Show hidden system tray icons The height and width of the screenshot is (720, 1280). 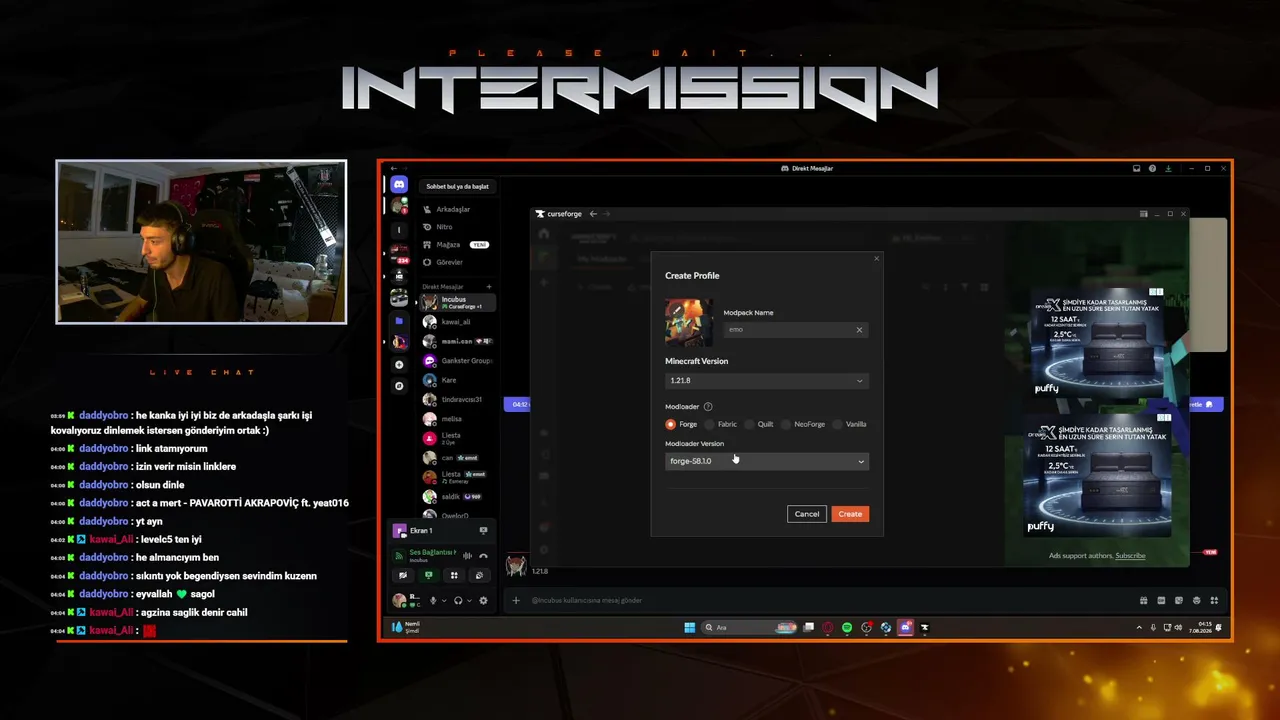pyautogui.click(x=1139, y=628)
